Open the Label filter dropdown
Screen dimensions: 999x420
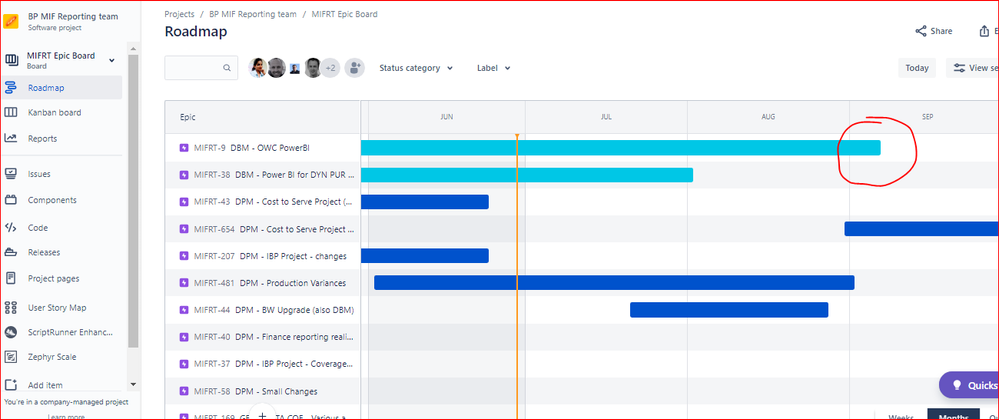click(x=494, y=68)
